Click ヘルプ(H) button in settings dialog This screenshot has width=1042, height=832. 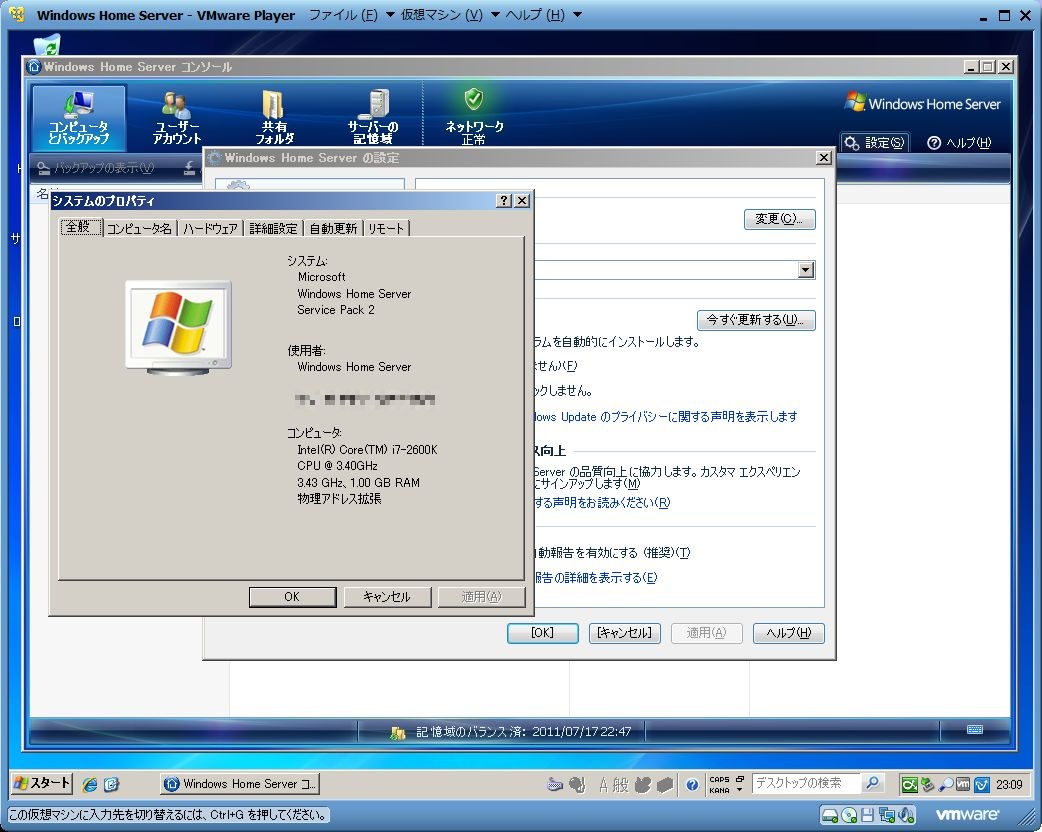[x=788, y=633]
